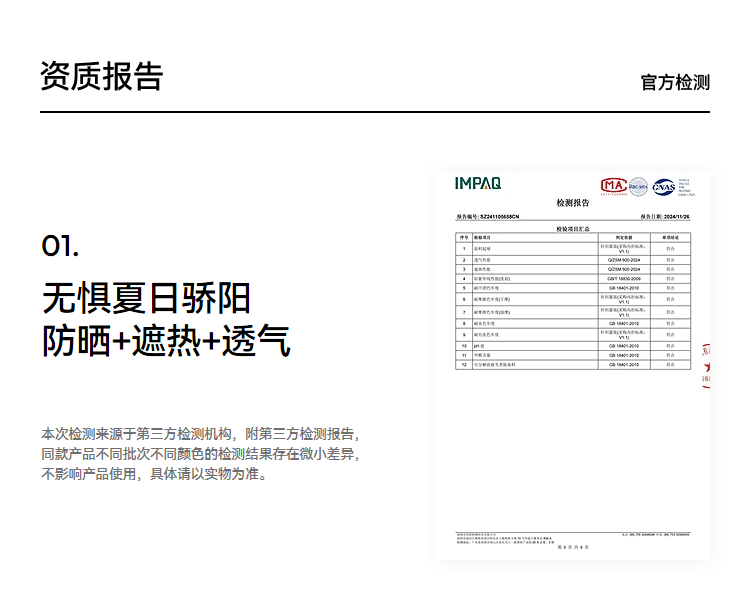Click the 检验项目汇总 table caption
Image resolution: width=750 pixels, height=595 pixels.
coord(573,229)
